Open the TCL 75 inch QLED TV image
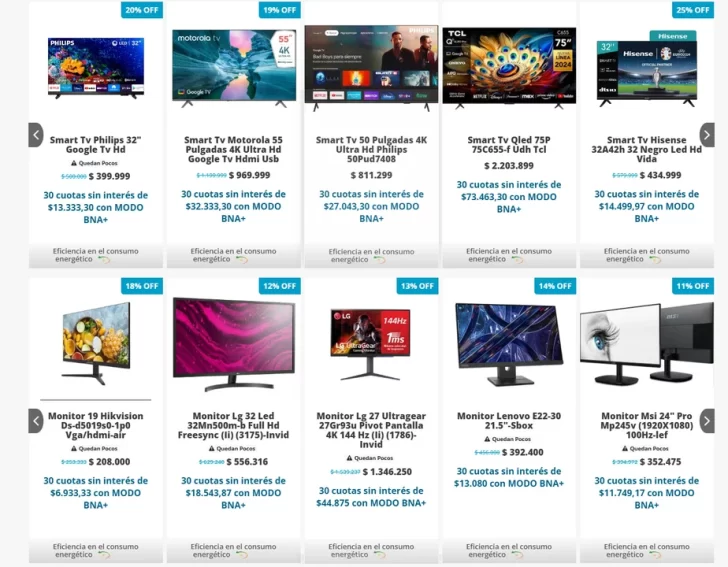This screenshot has height=567, width=728. pos(509,68)
